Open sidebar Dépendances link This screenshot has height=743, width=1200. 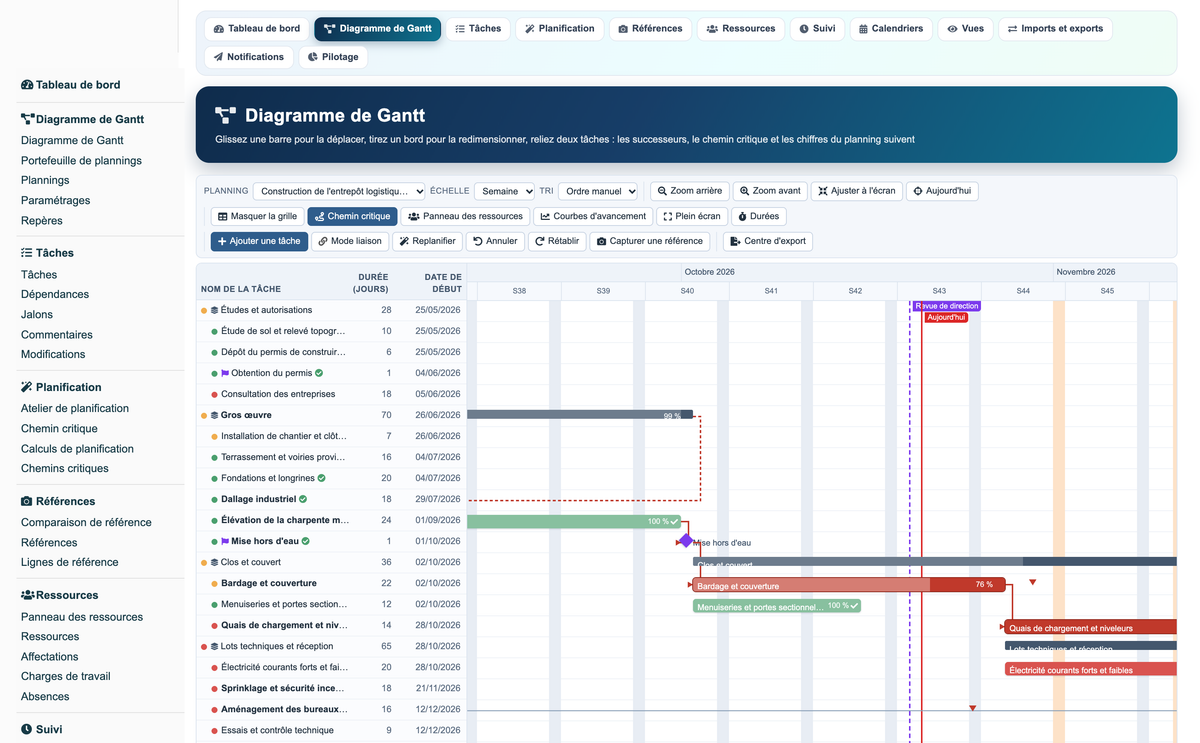coord(55,294)
